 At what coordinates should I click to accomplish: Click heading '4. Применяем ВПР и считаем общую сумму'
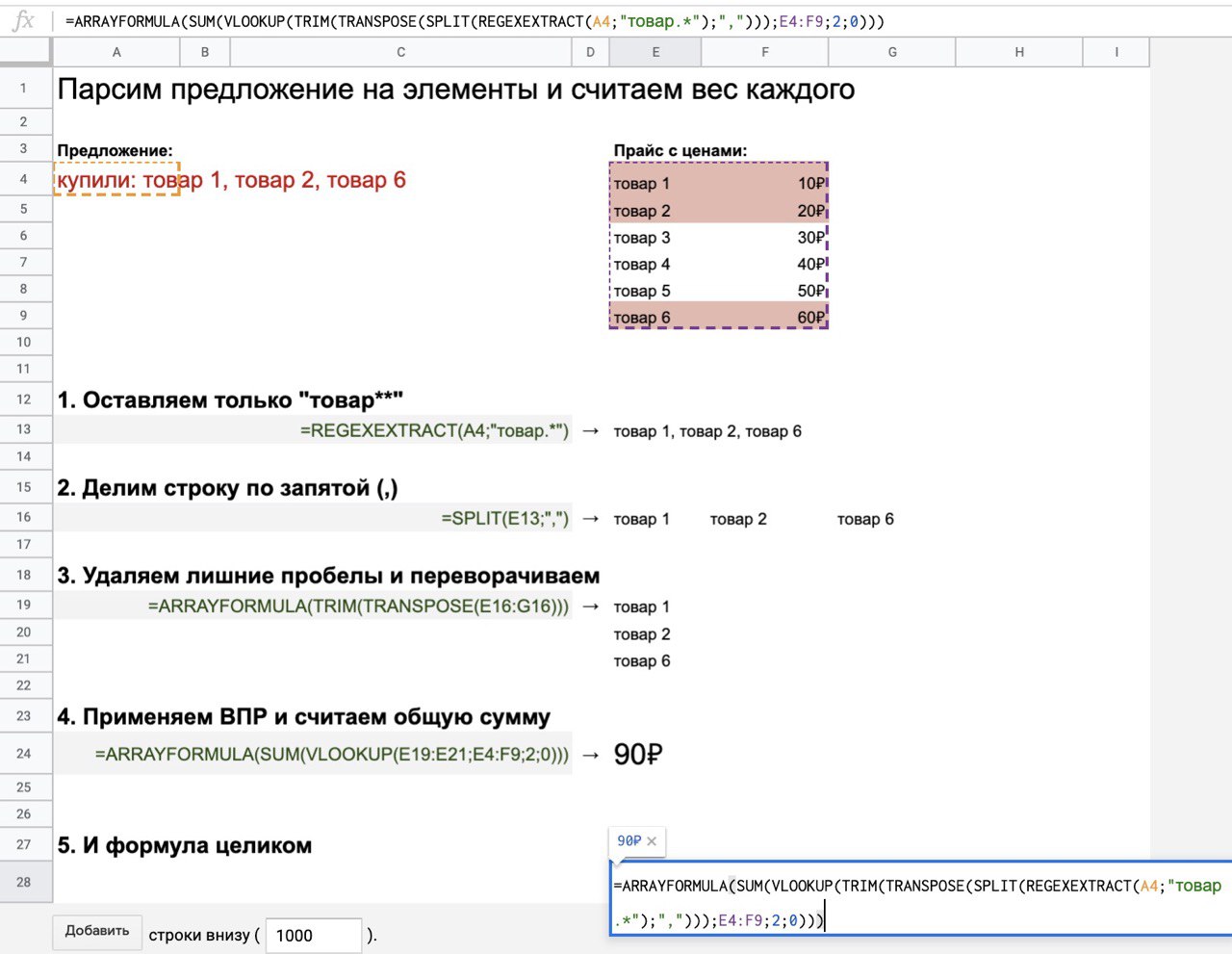coord(304,717)
